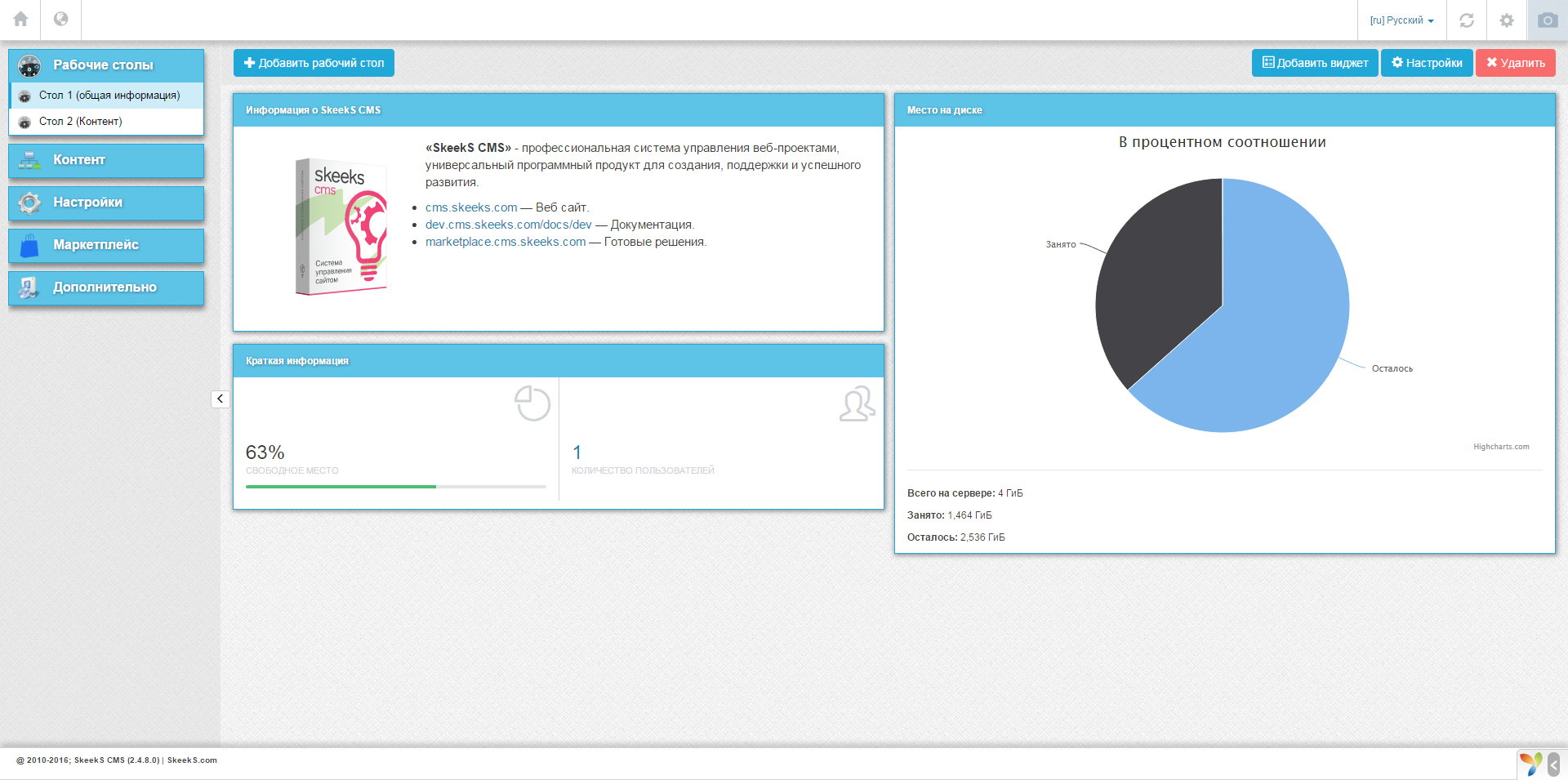Click Добавить виджет button
Image resolution: width=1568 pixels, height=780 pixels.
(1315, 63)
